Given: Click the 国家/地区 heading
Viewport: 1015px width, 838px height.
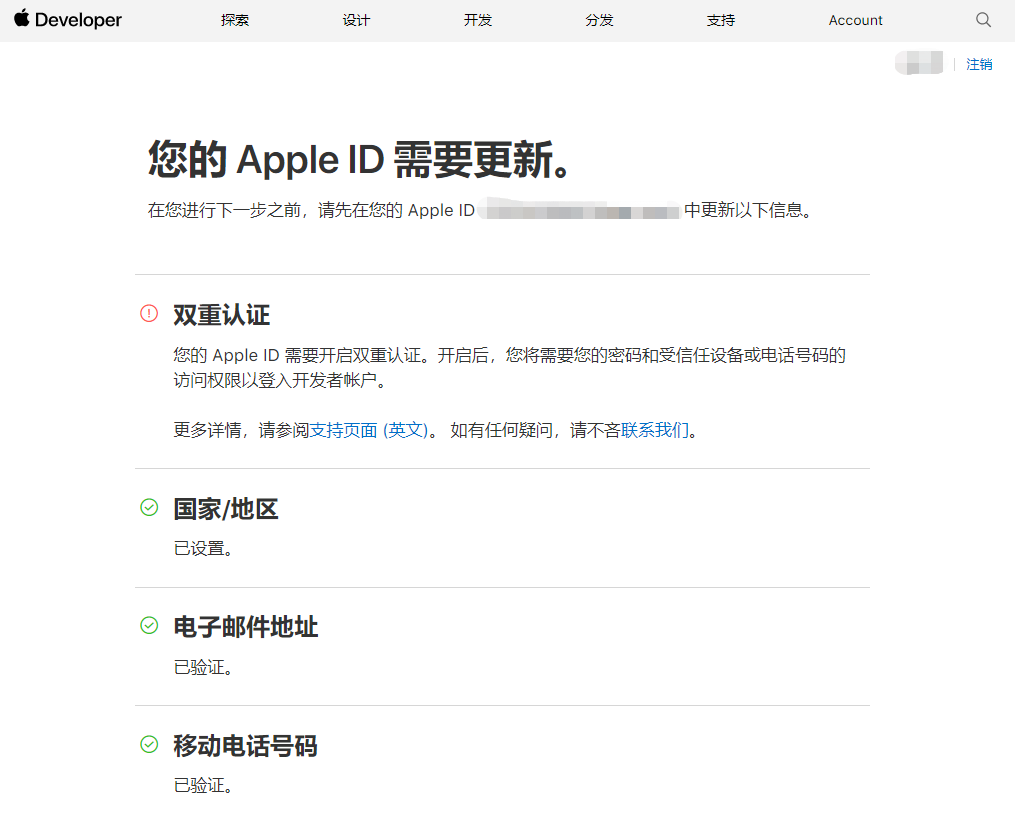Looking at the screenshot, I should (226, 509).
